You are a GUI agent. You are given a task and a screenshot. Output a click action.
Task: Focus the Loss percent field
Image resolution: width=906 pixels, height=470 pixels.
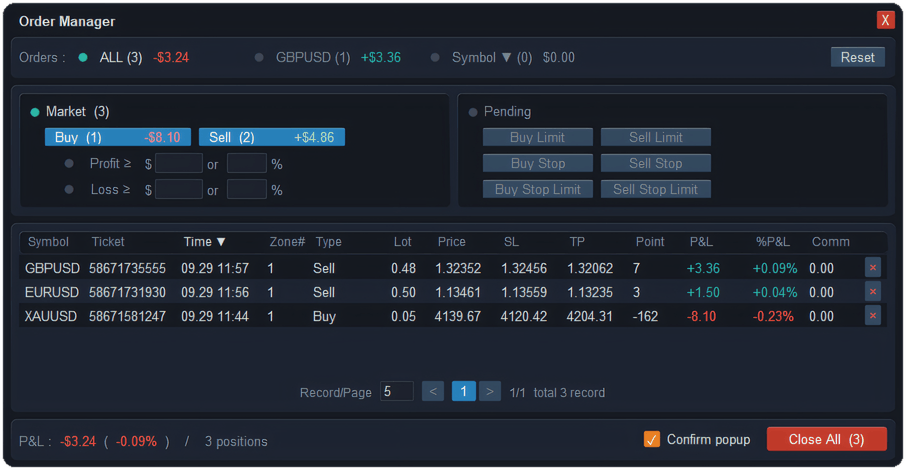247,189
